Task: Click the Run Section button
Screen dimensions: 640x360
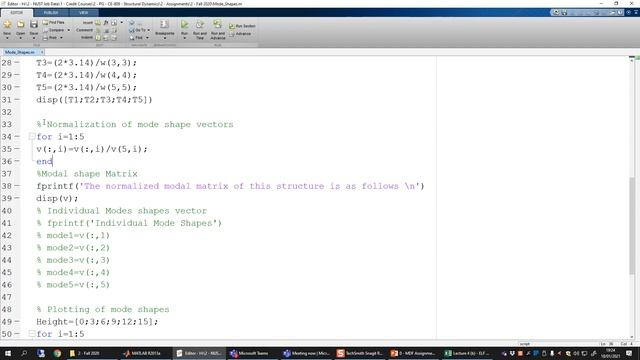Action: point(242,26)
